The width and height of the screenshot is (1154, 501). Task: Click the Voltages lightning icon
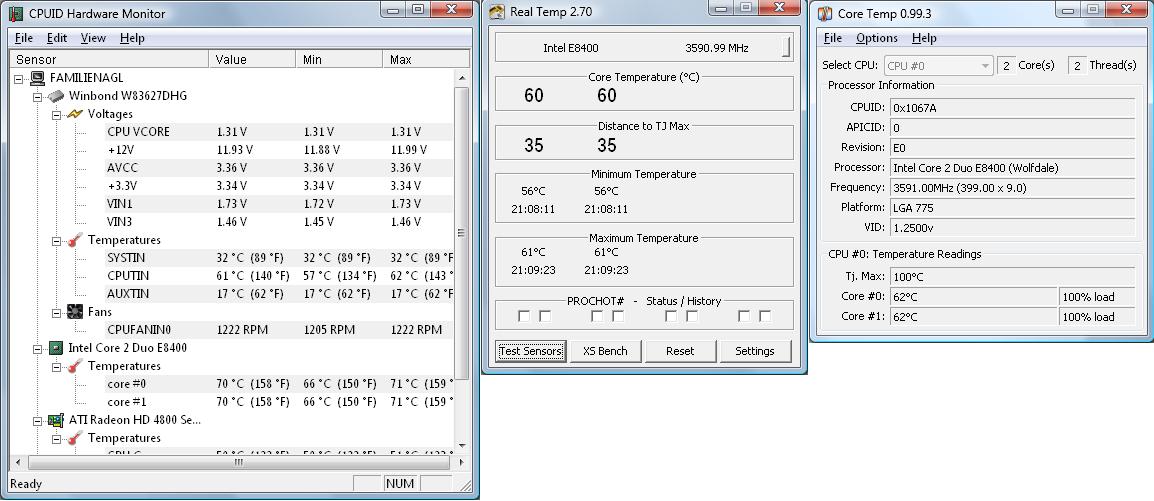point(75,114)
